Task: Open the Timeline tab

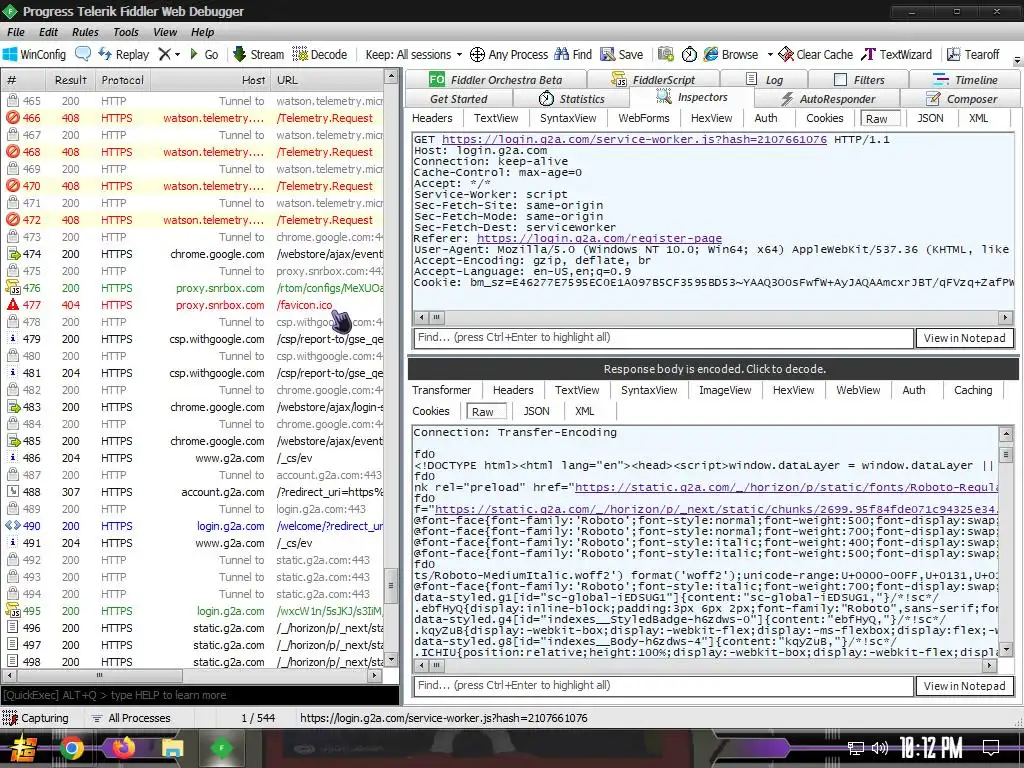Action: click(x=965, y=80)
